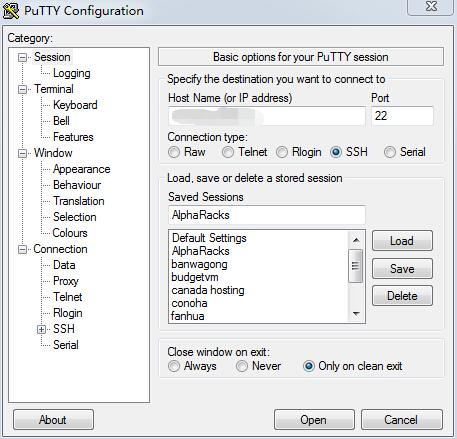Open the Keyboard settings category
Image resolution: width=457 pixels, height=439 pixels.
[75, 105]
